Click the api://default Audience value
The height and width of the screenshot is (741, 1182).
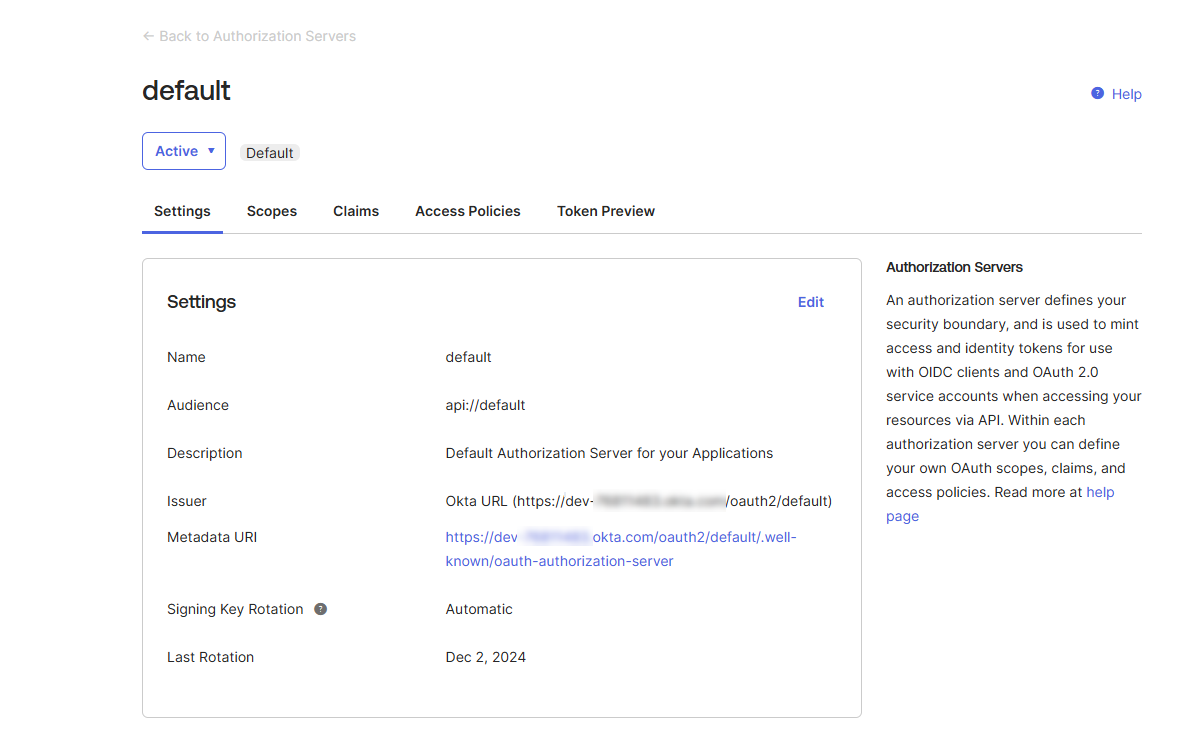[485, 405]
